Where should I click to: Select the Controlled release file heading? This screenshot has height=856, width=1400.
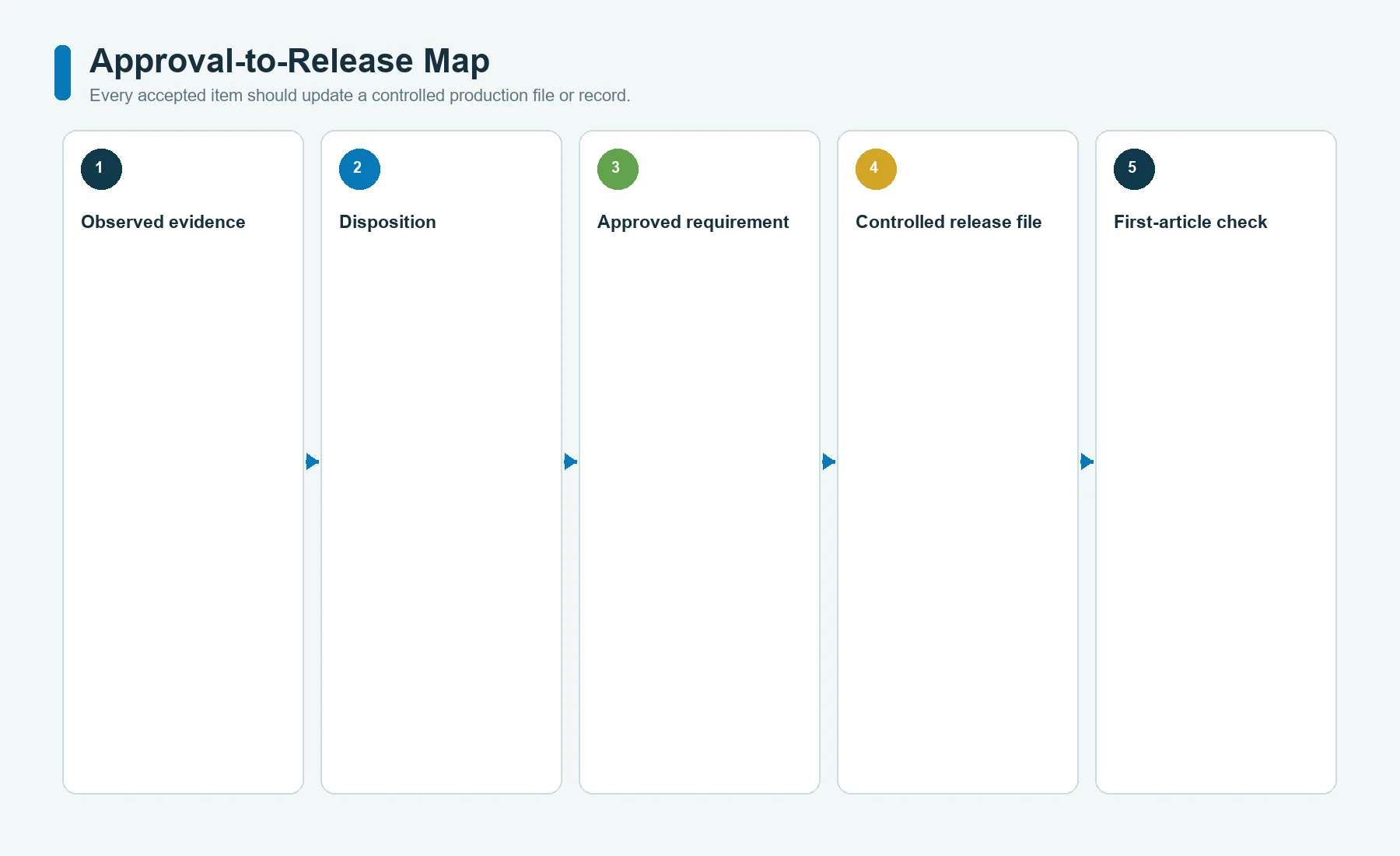tap(948, 222)
